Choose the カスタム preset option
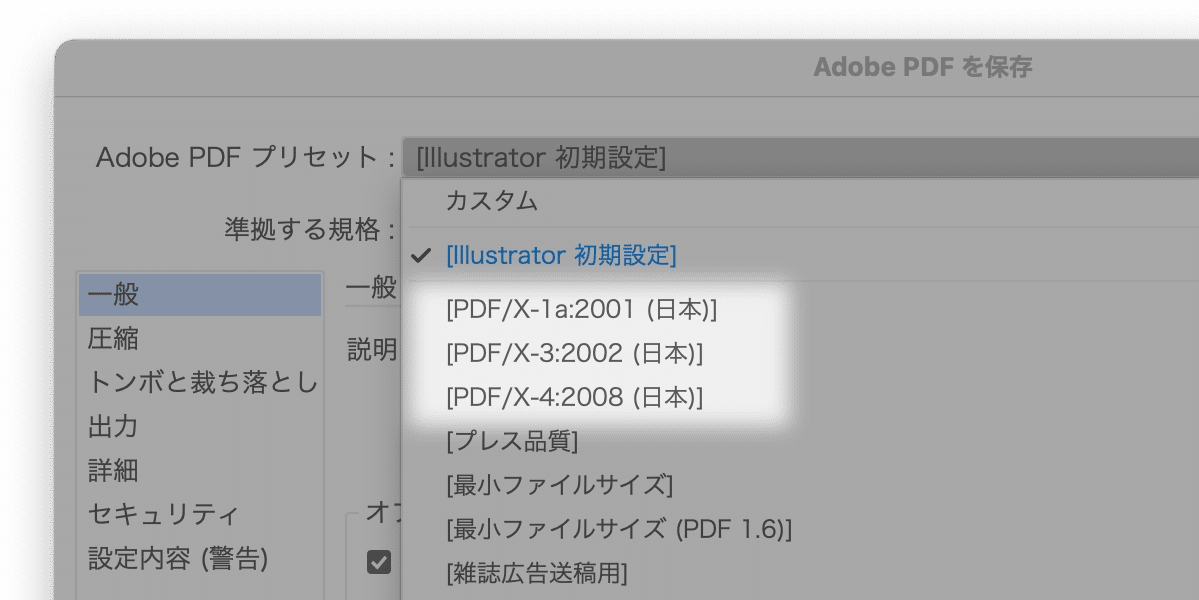The height and width of the screenshot is (600, 1199). 492,201
